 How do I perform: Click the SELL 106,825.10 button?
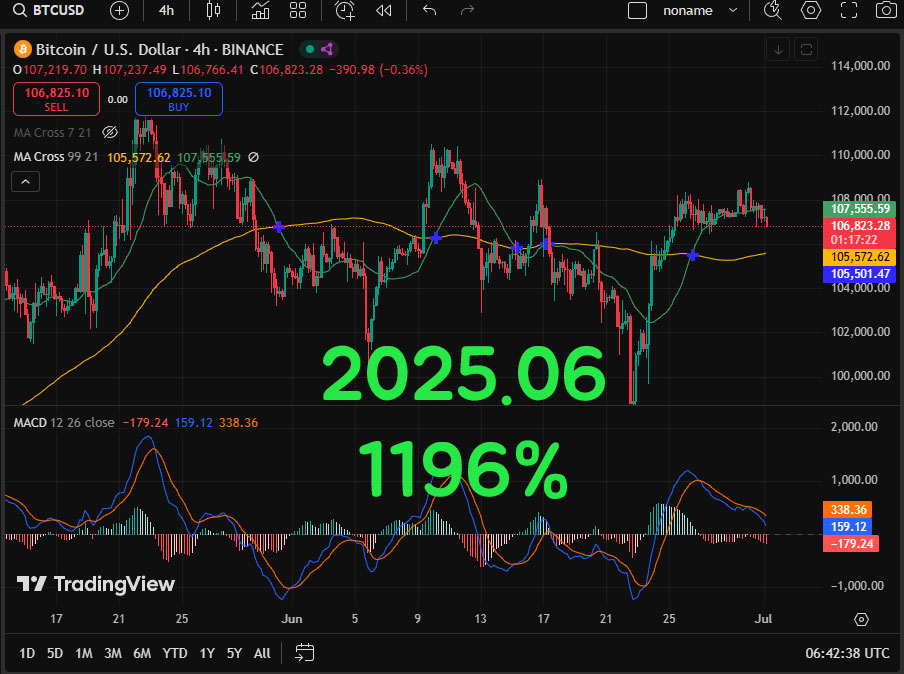coord(56,99)
